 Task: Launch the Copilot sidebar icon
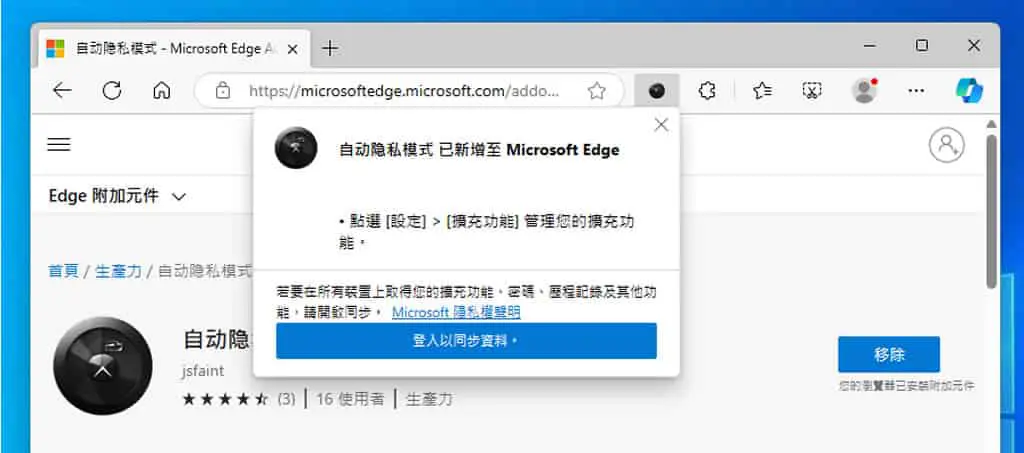969,91
